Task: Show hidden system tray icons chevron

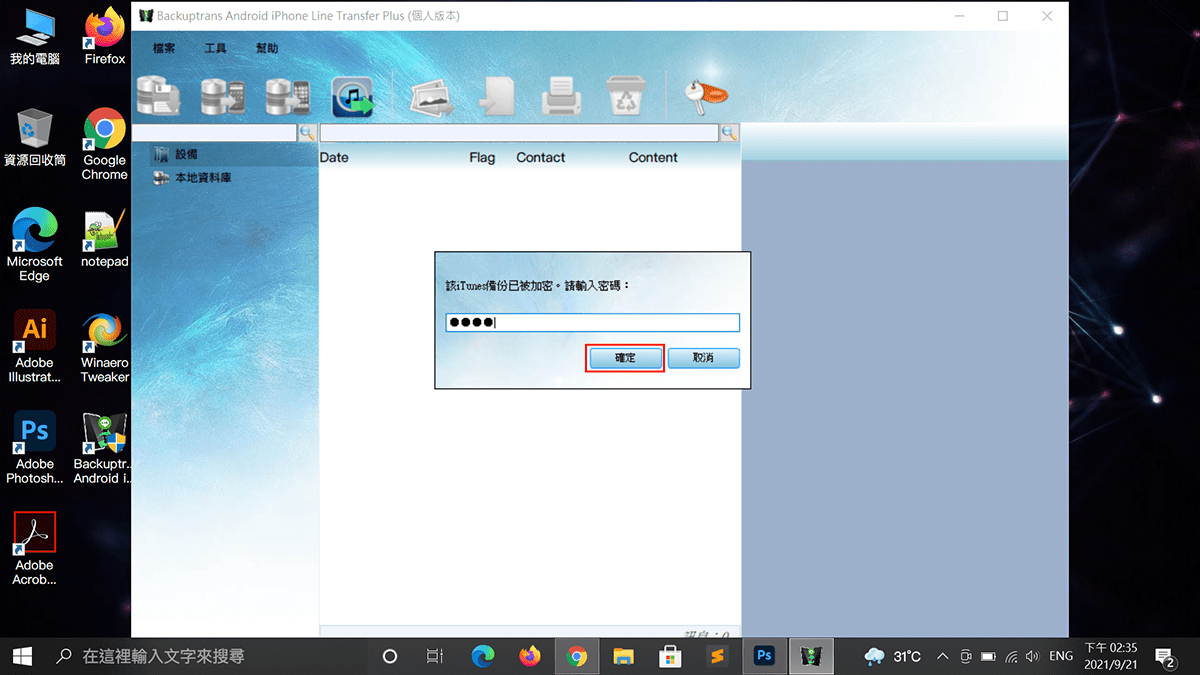Action: 942,656
